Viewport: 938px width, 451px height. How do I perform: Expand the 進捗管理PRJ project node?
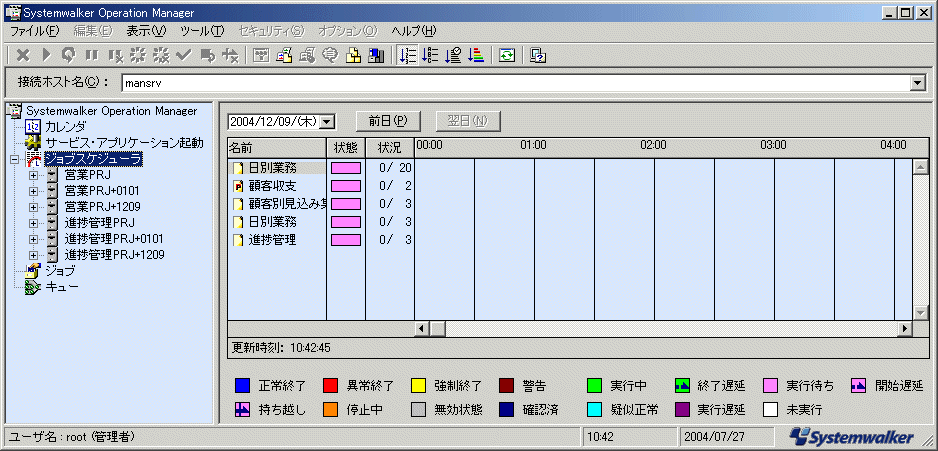click(33, 223)
